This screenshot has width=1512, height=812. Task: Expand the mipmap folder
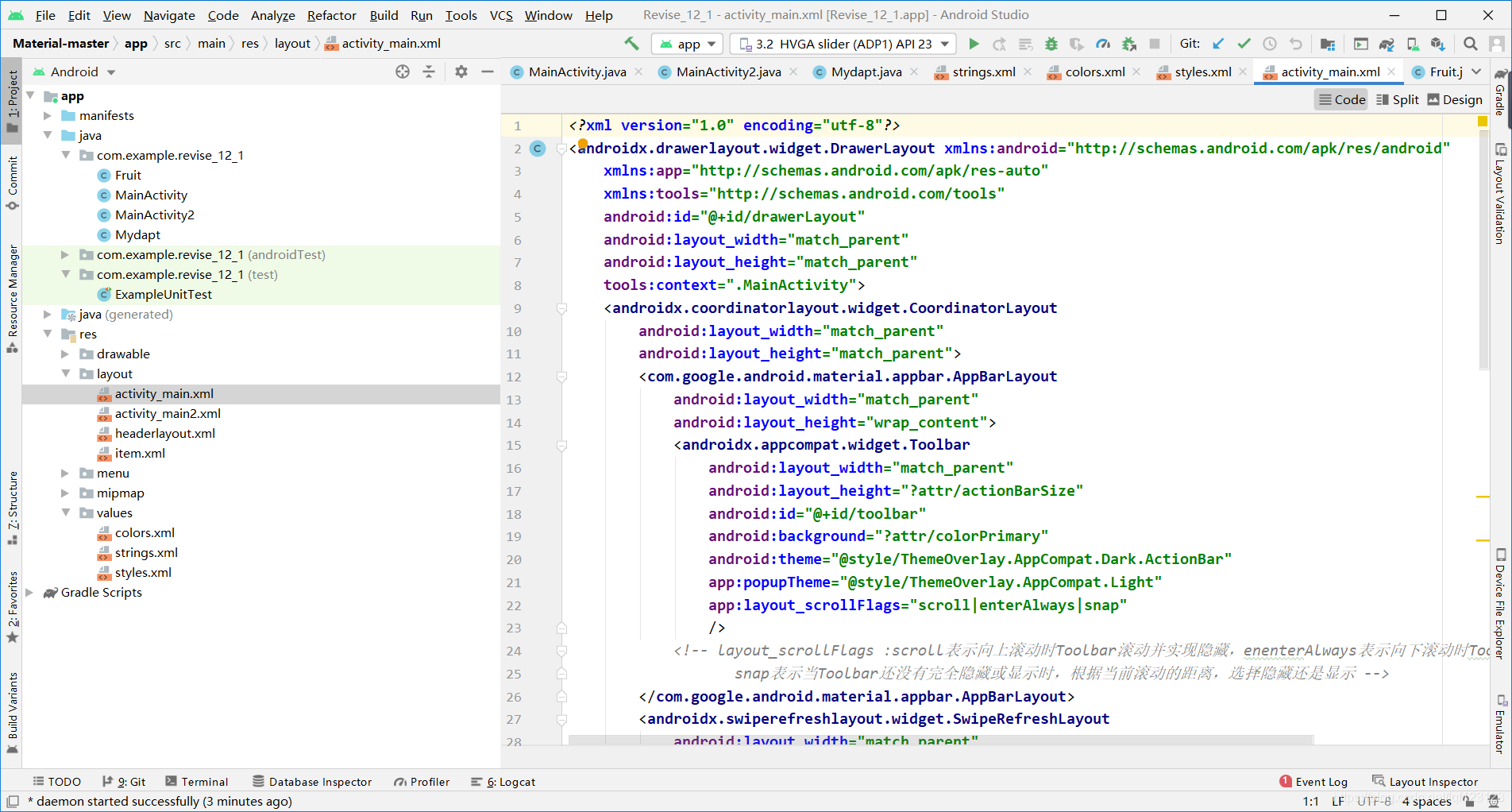coord(65,493)
